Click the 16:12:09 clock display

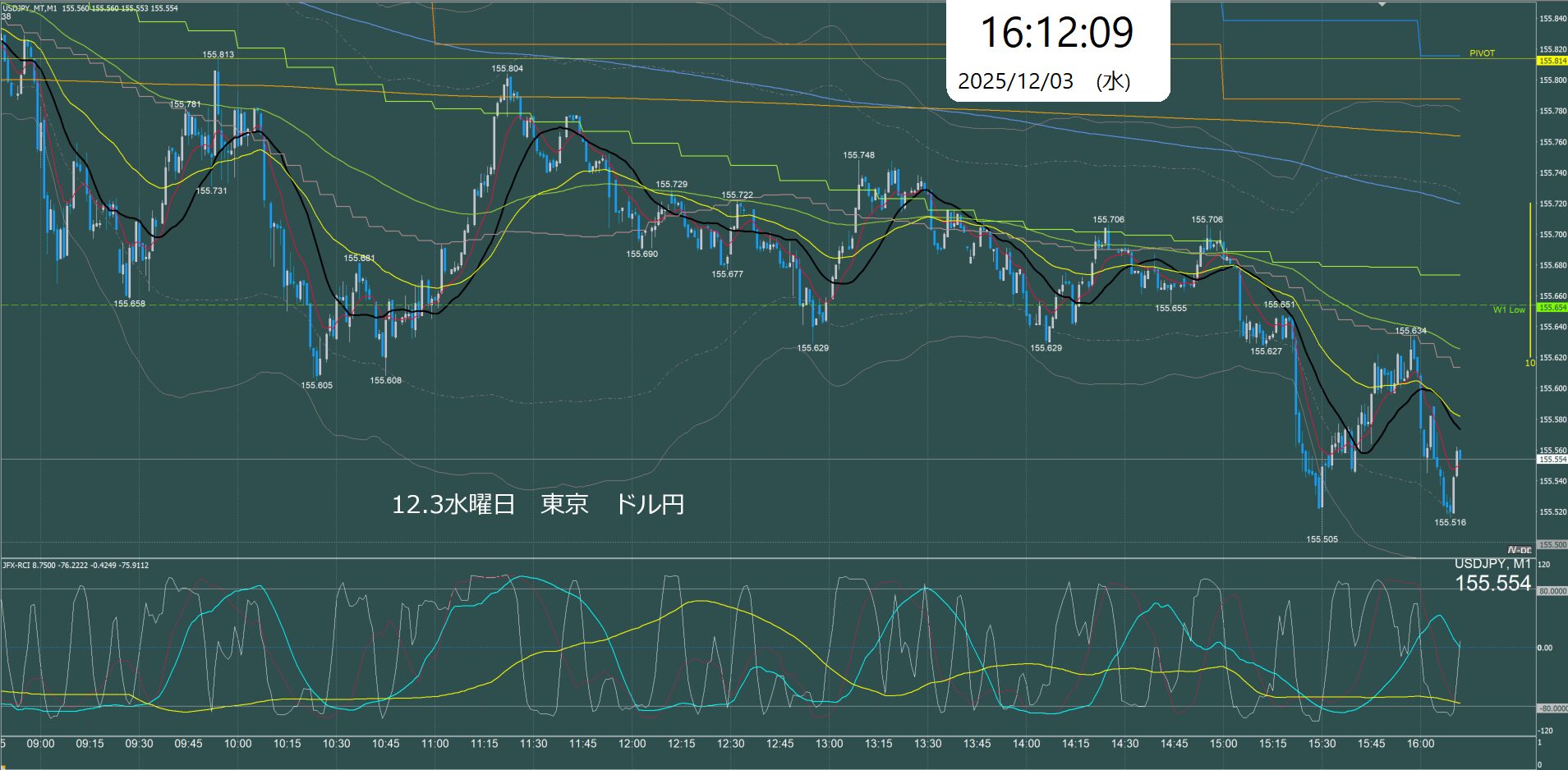[1056, 33]
